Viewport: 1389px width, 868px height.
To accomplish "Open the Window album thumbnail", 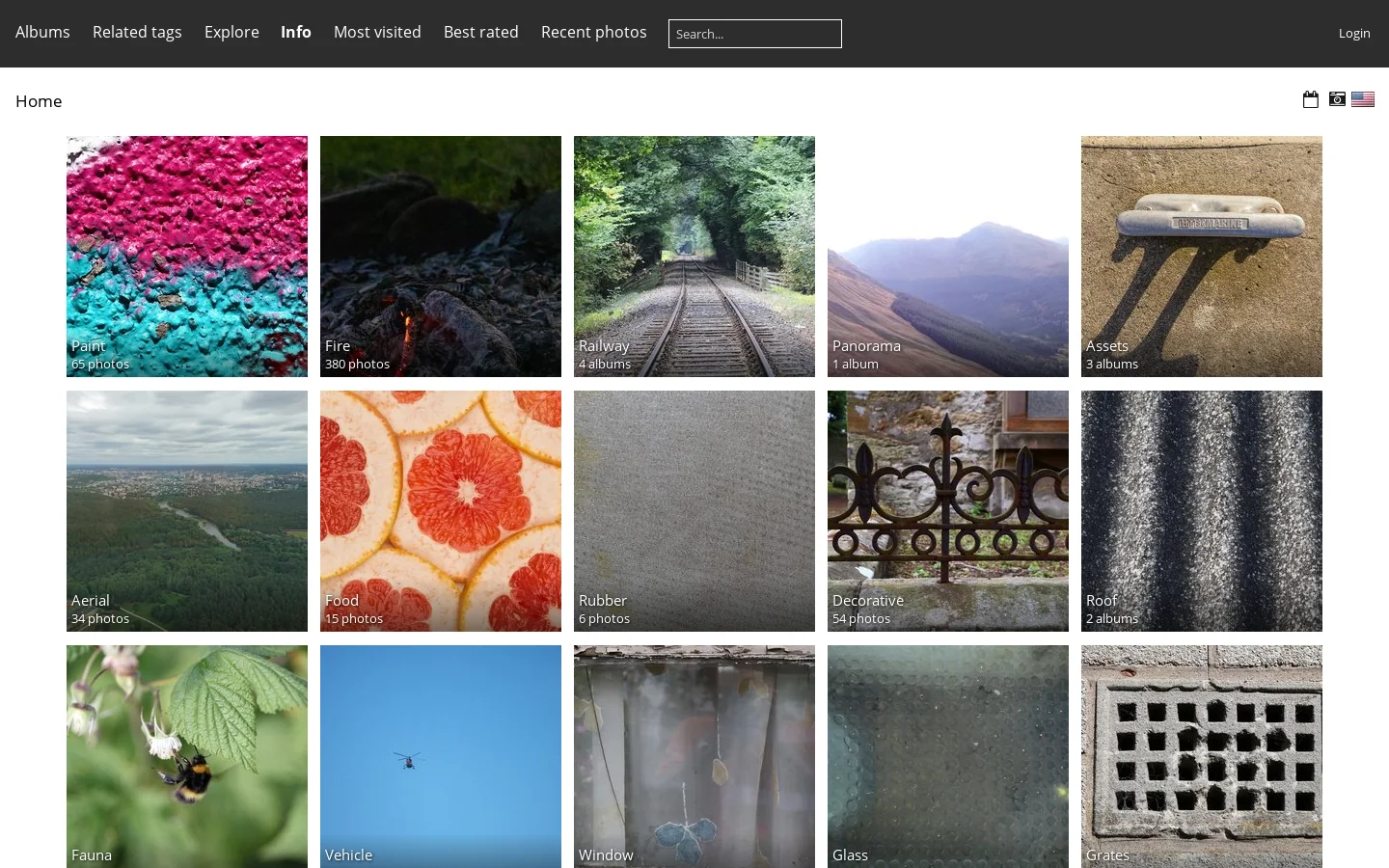I will coord(694,756).
